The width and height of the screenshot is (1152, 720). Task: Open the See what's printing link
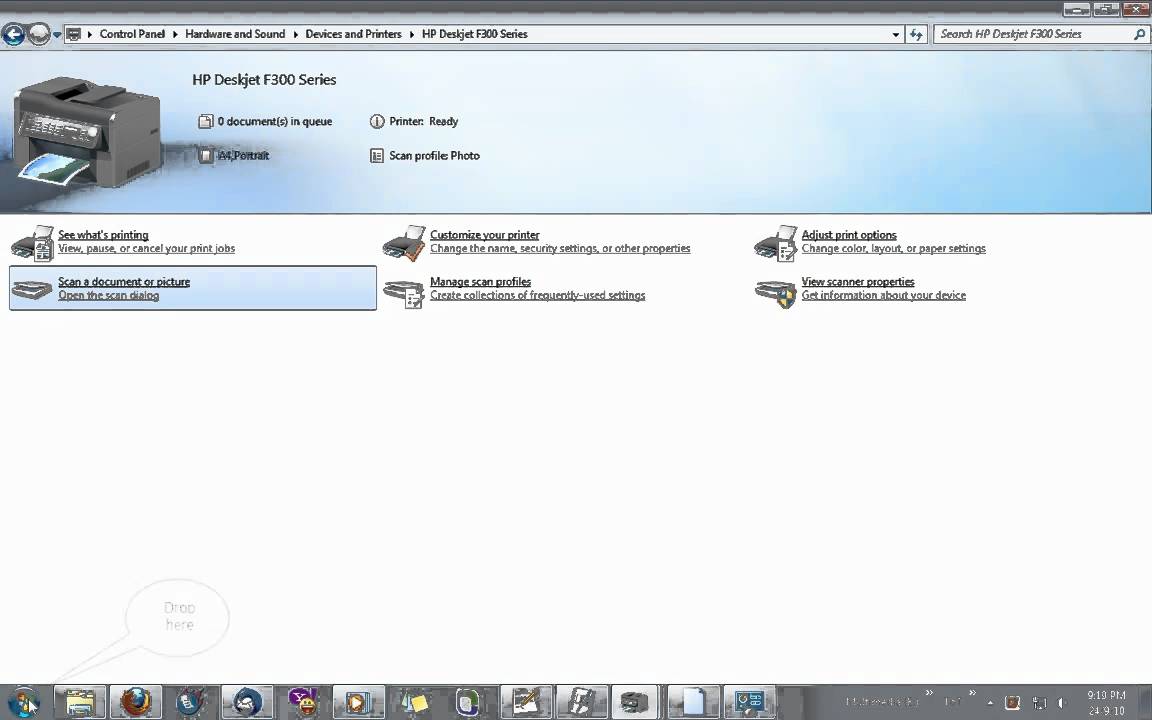click(104, 235)
